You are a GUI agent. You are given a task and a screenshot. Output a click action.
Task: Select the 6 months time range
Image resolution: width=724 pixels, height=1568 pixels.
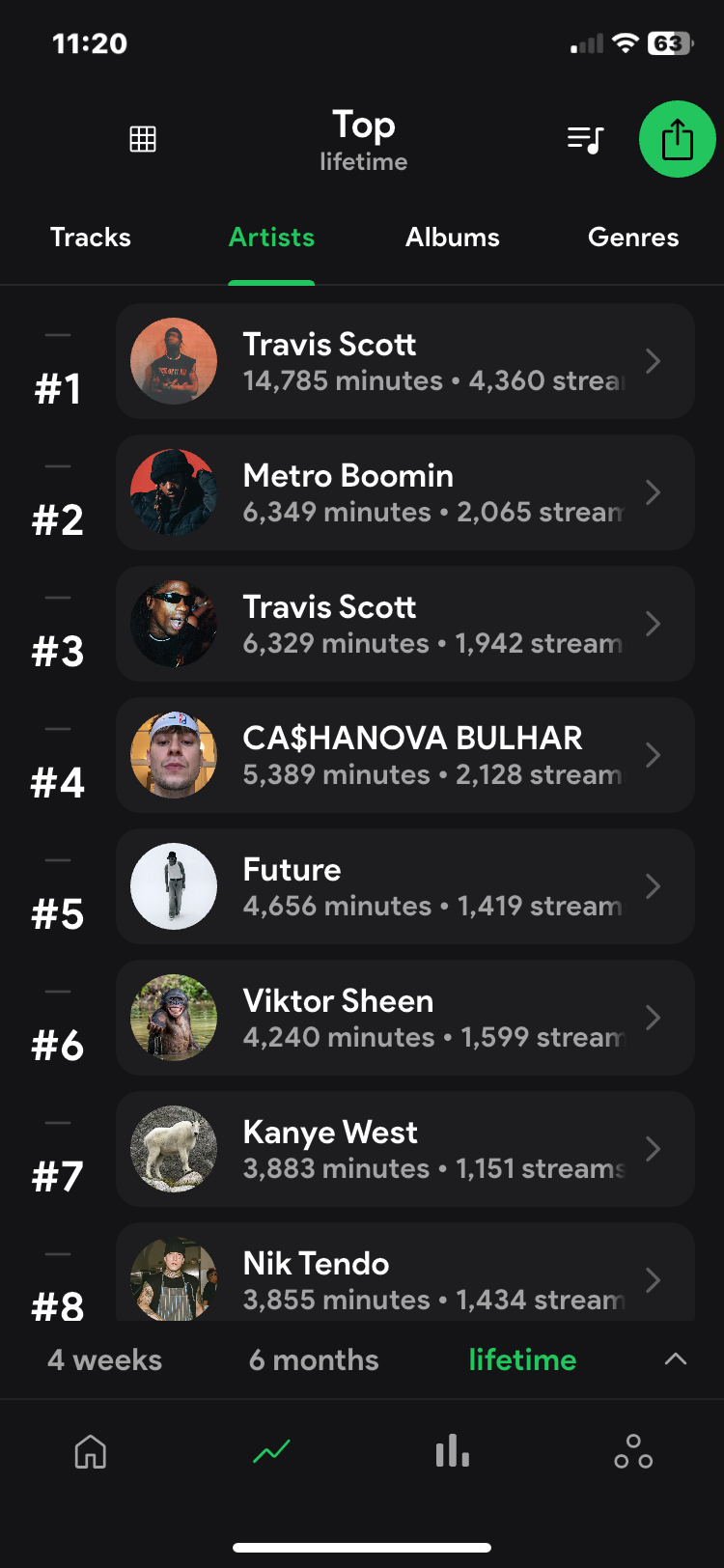(314, 1359)
